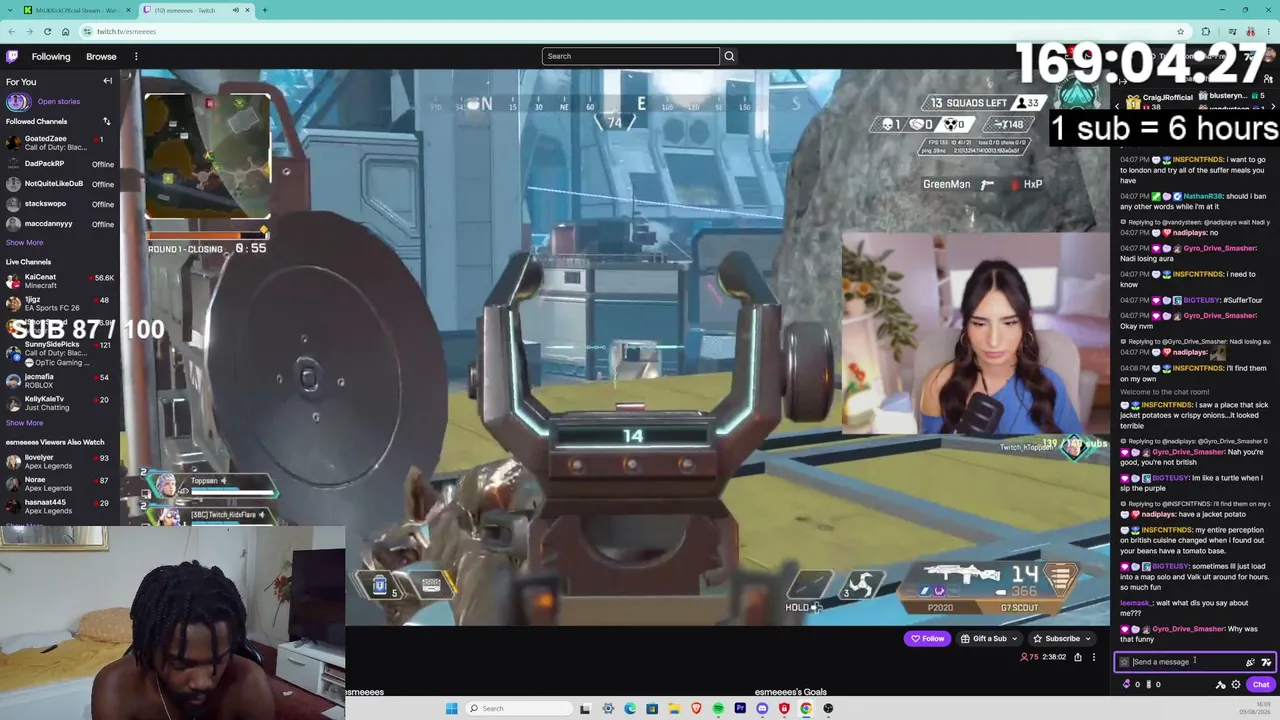Click the browser address bar URL

click(126, 31)
